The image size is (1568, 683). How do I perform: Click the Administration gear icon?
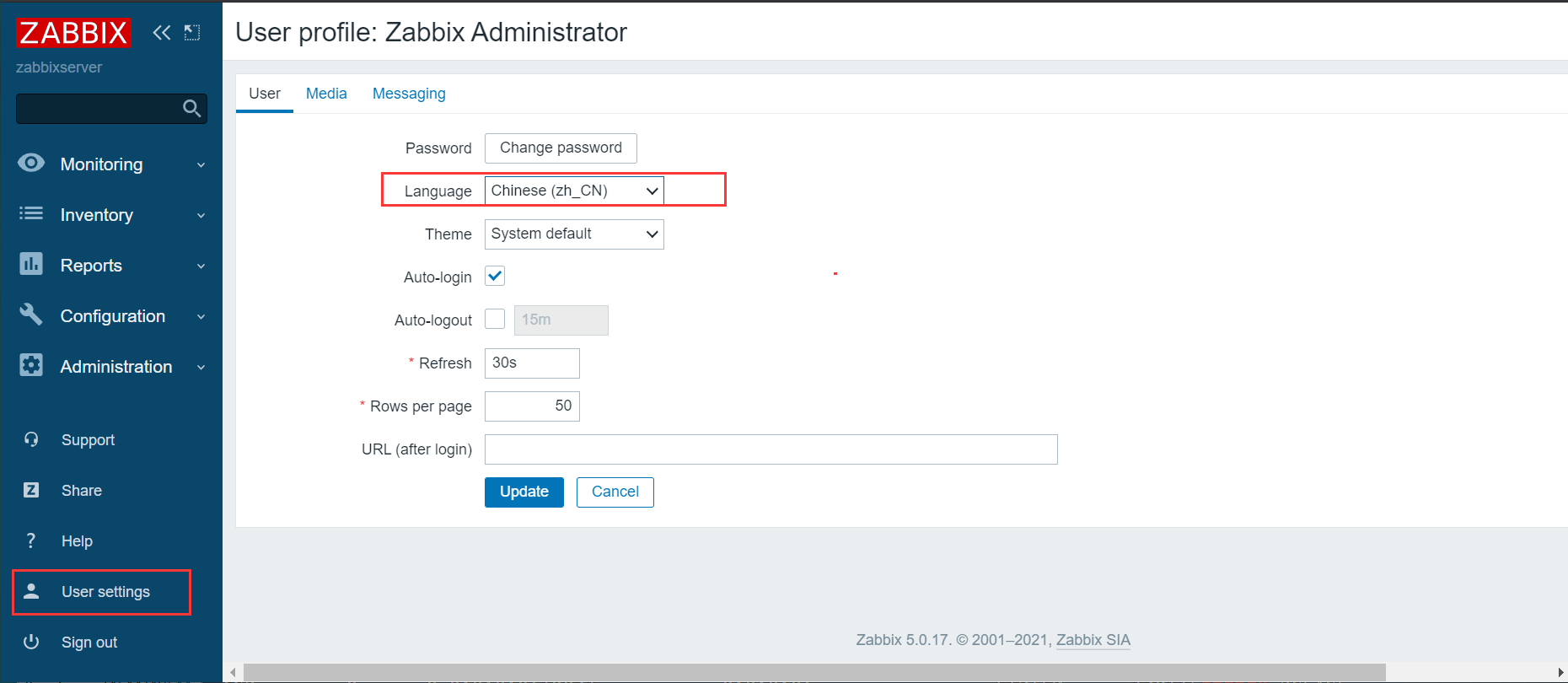pyautogui.click(x=31, y=365)
